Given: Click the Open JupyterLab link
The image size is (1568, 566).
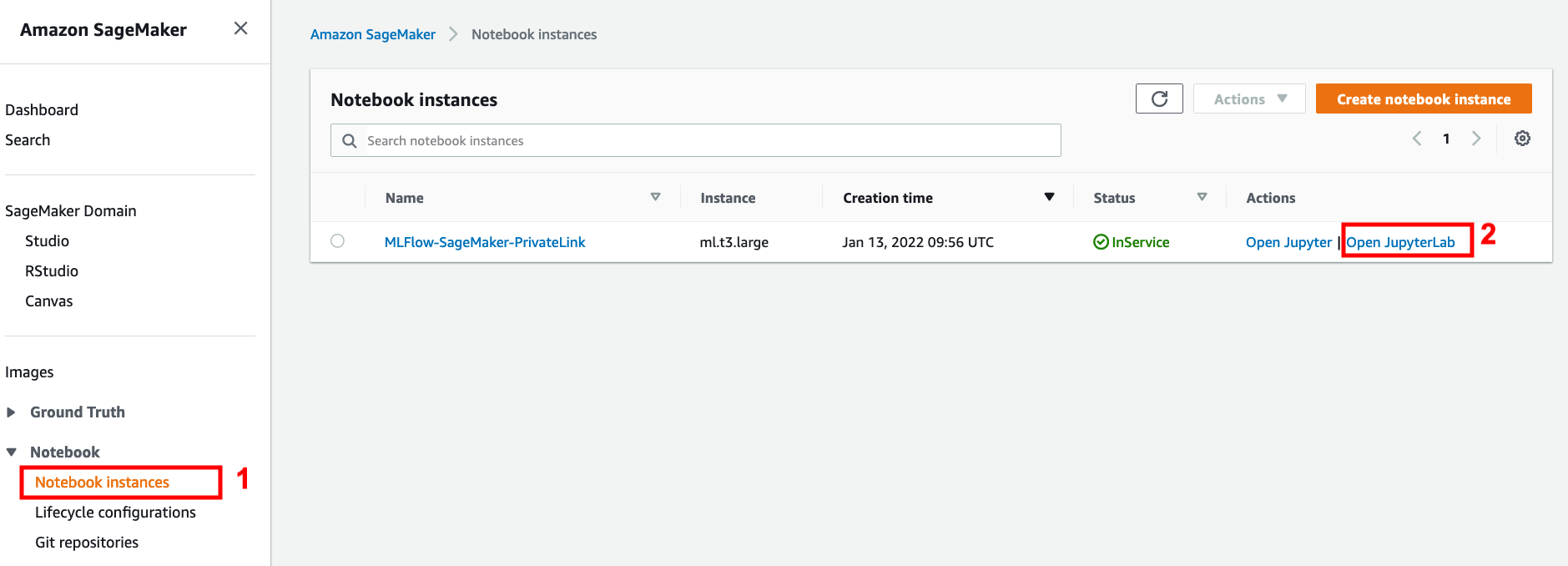Looking at the screenshot, I should [1400, 242].
